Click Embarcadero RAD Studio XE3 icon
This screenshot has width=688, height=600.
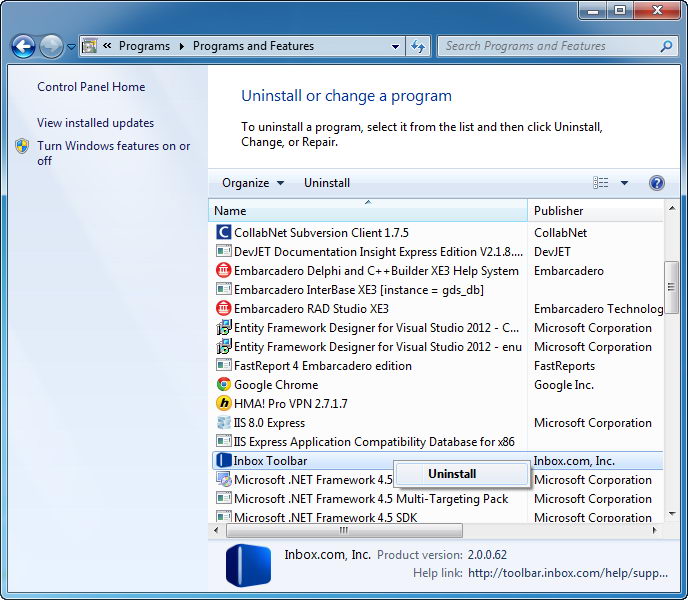[224, 309]
